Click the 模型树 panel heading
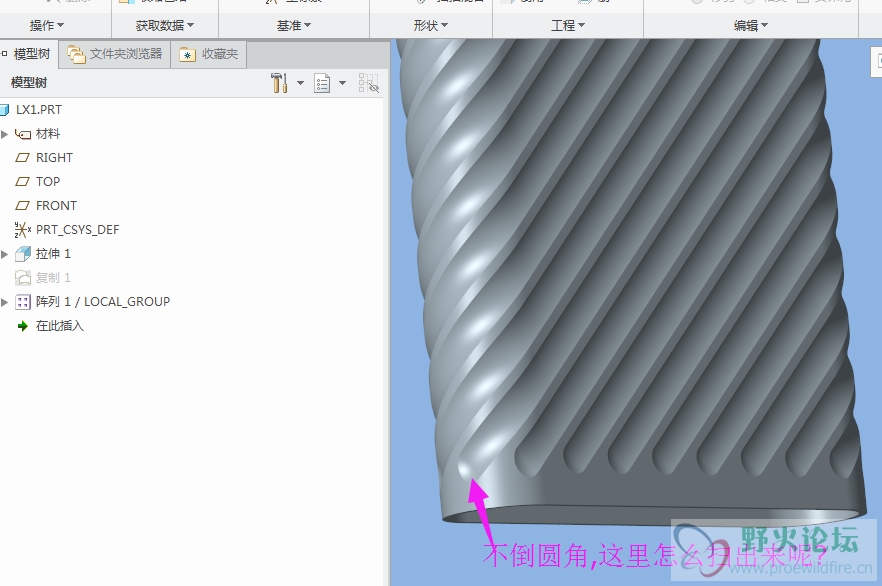The image size is (882, 586). [x=29, y=83]
